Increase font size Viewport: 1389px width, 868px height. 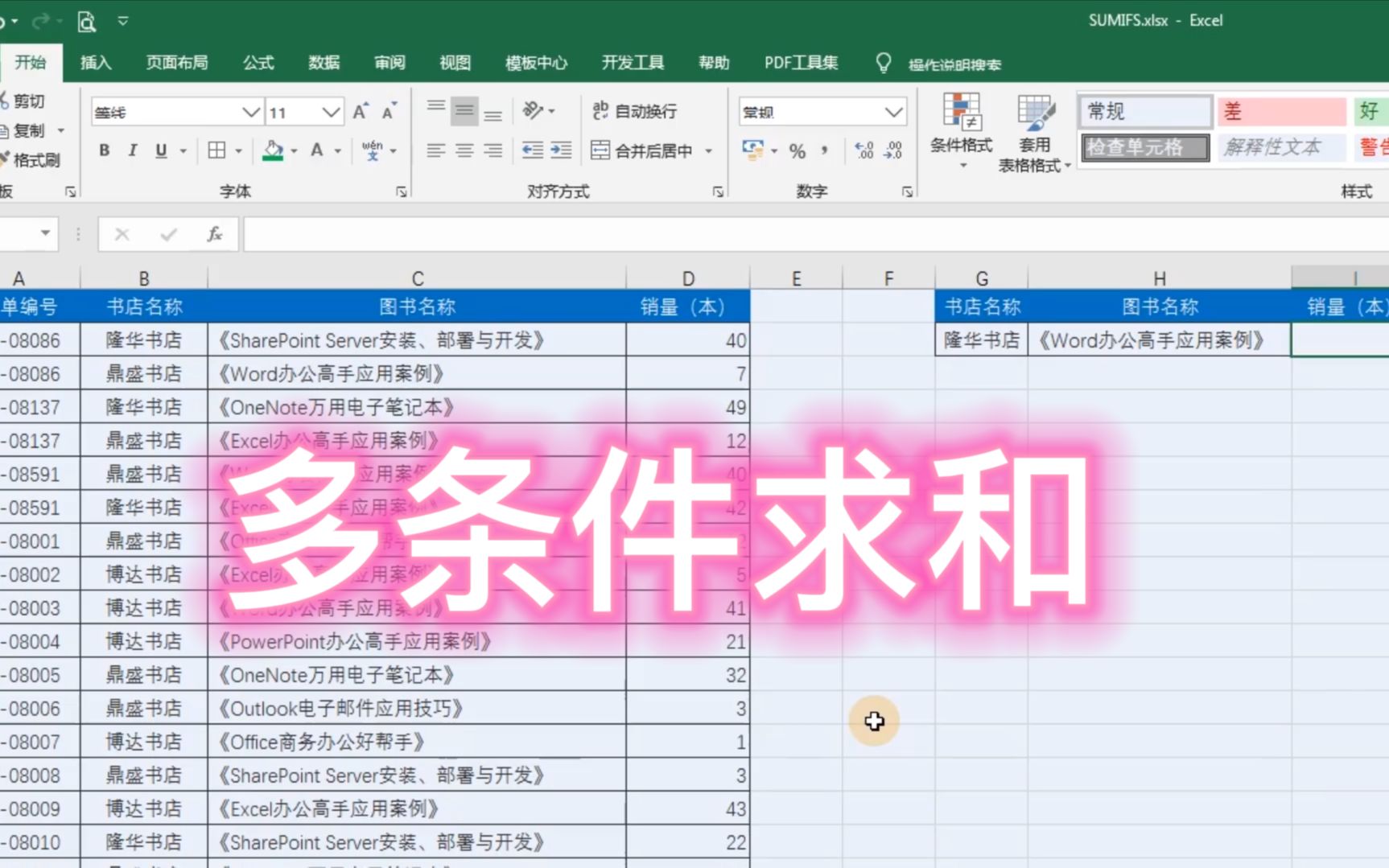point(361,112)
